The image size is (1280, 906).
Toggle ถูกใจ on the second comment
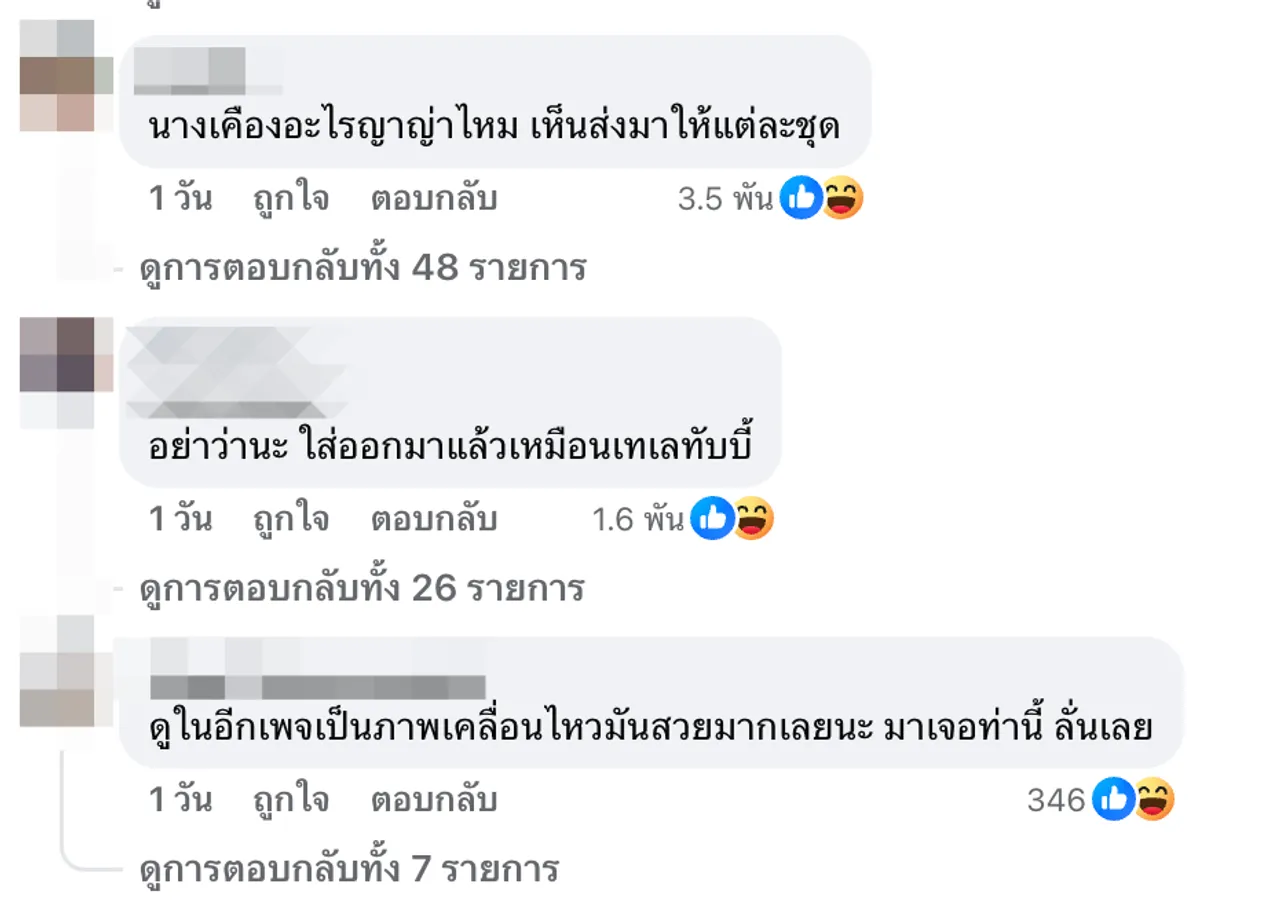tap(291, 518)
